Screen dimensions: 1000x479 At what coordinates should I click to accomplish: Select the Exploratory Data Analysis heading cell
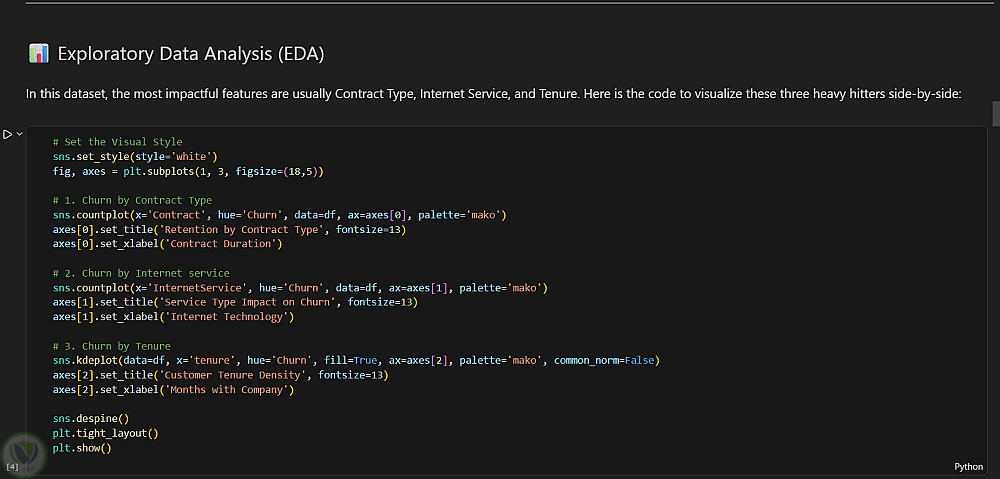(191, 54)
